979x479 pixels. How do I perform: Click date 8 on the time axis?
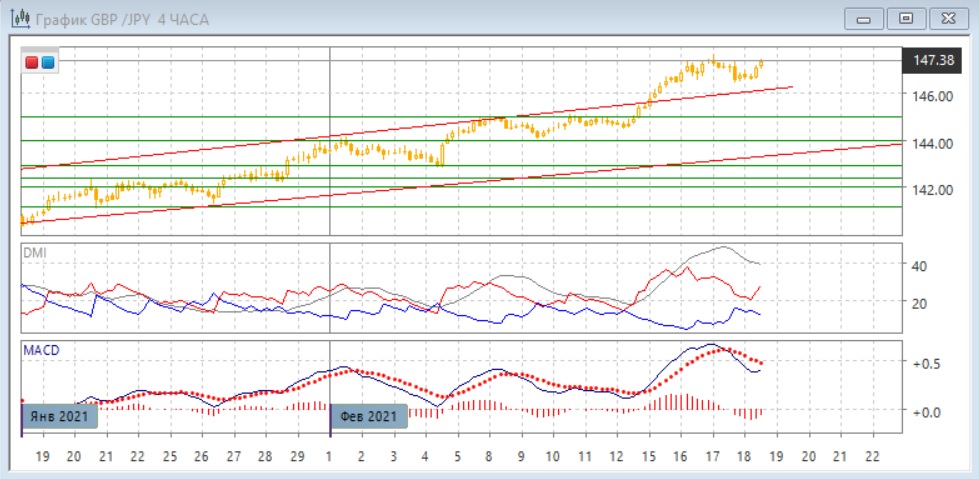tap(488, 456)
